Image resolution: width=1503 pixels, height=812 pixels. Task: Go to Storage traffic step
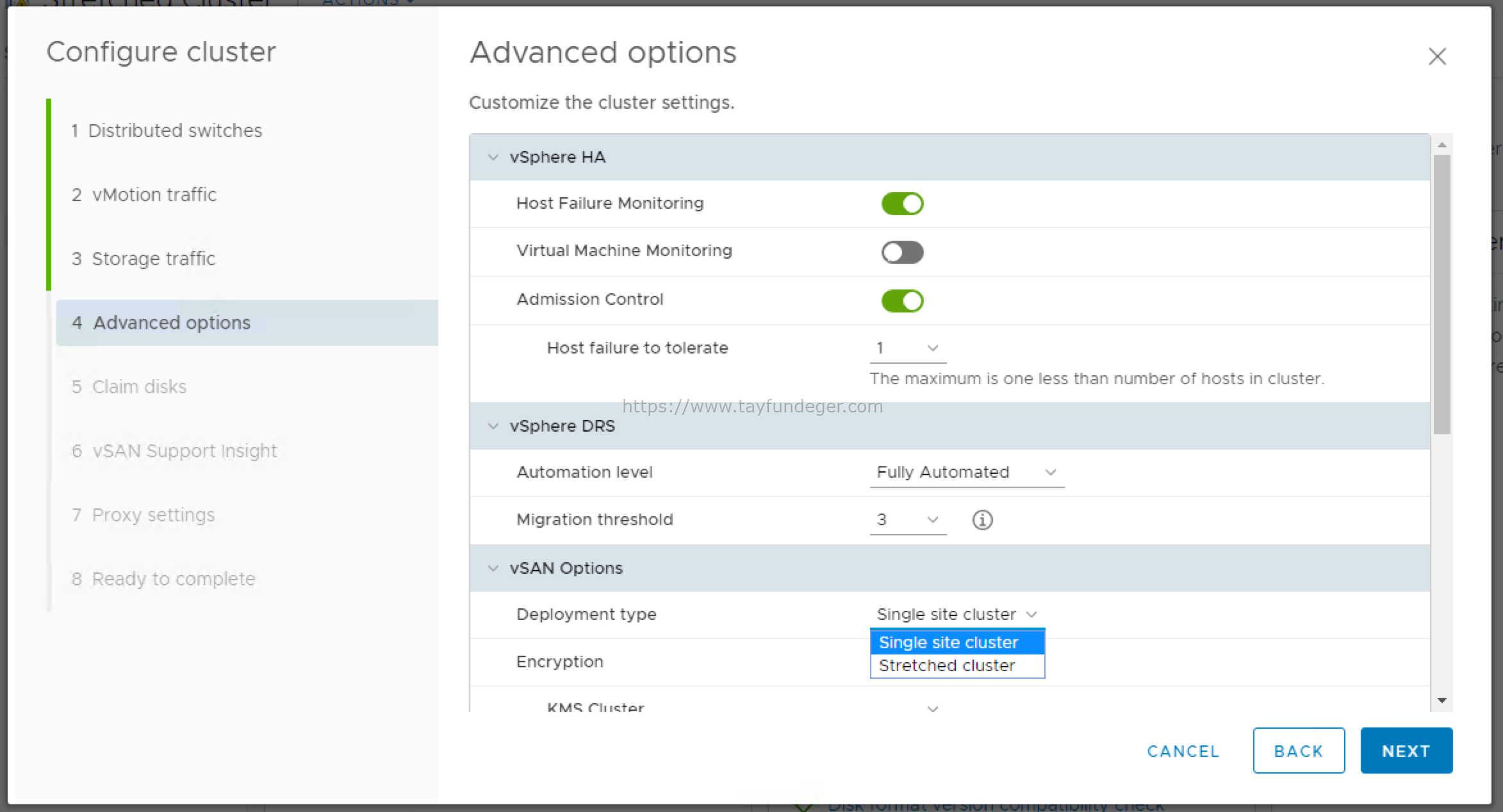[x=144, y=259]
